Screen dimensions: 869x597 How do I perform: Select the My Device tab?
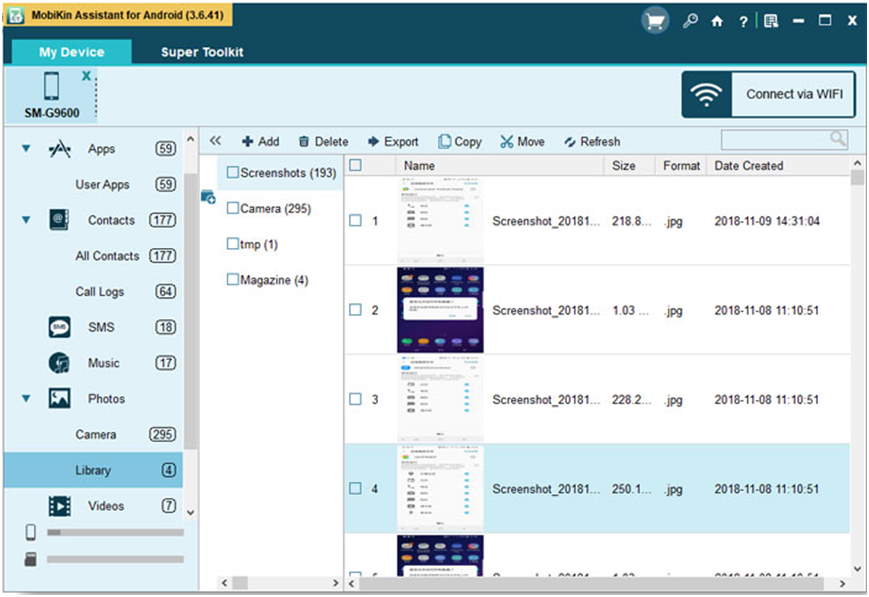click(x=71, y=52)
